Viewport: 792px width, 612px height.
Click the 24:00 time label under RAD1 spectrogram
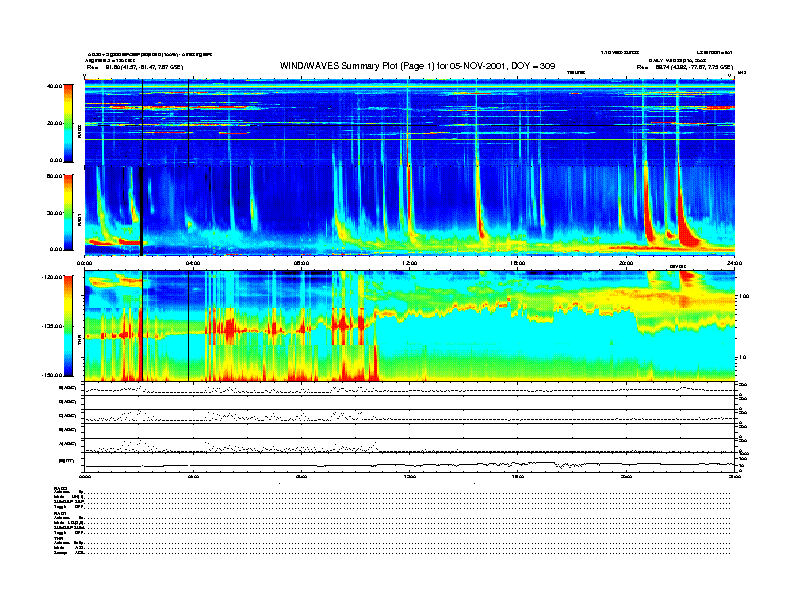click(734, 263)
